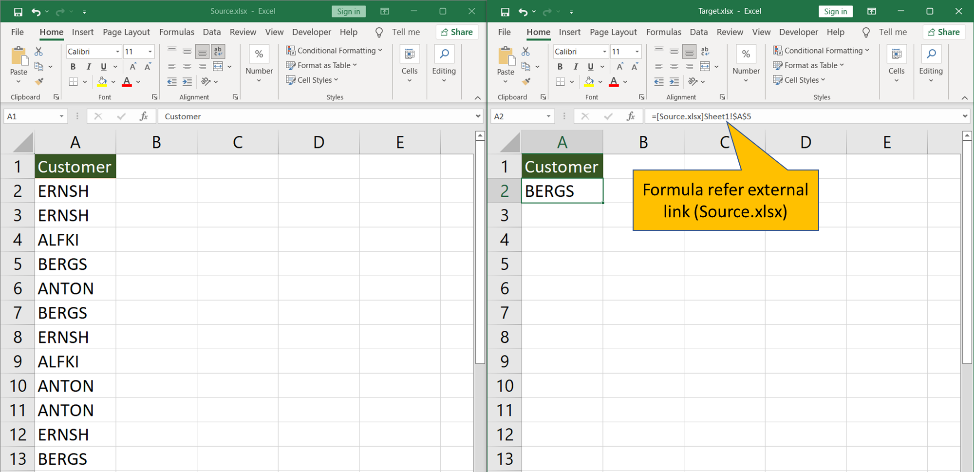Open Page Layout tab in Target.xlsx
This screenshot has height=472, width=974.
pos(614,32)
